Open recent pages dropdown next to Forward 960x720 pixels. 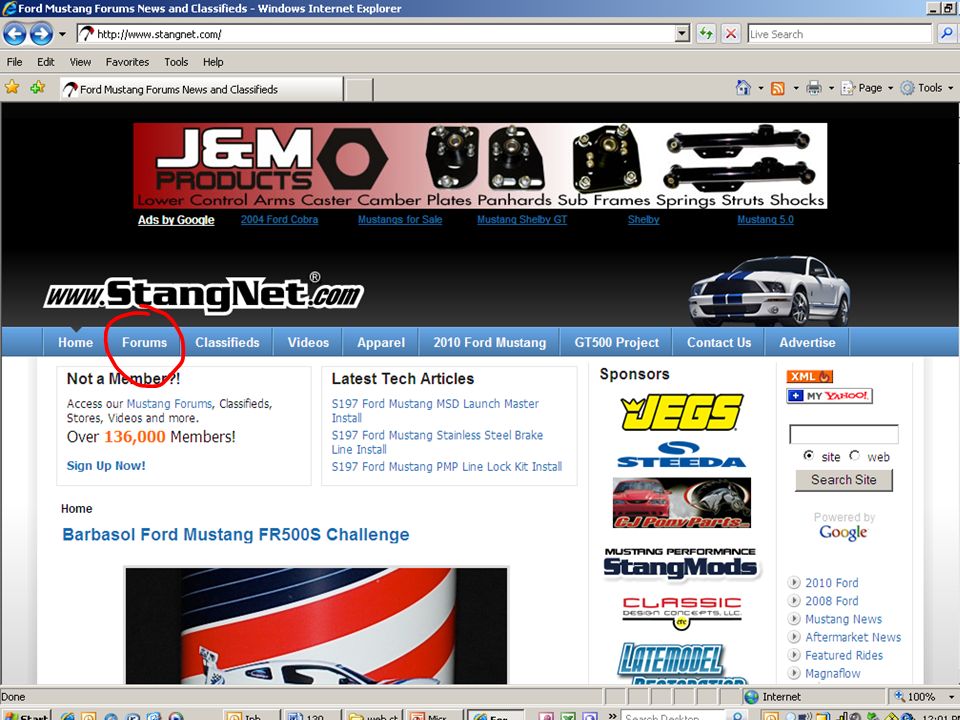[x=62, y=34]
